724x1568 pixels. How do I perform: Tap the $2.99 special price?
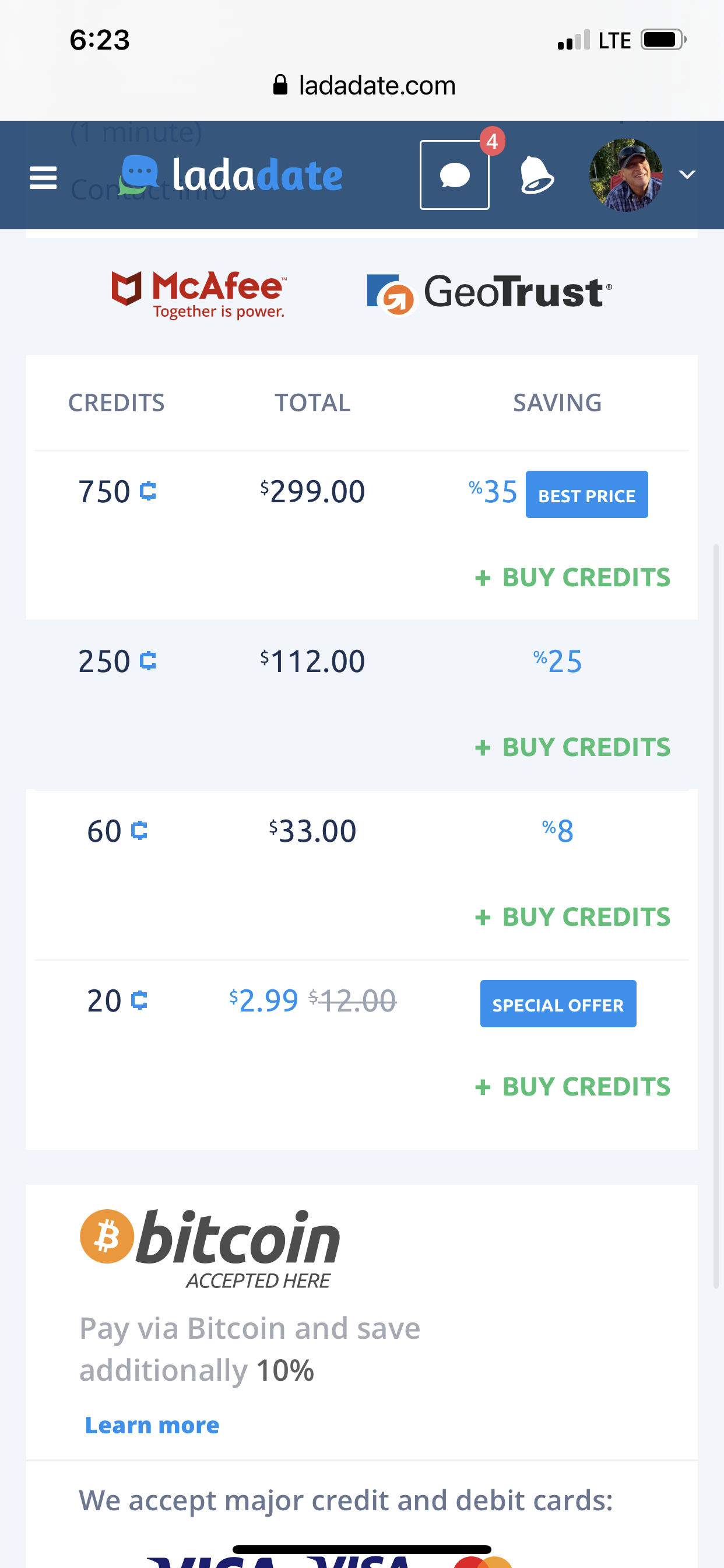(264, 1000)
